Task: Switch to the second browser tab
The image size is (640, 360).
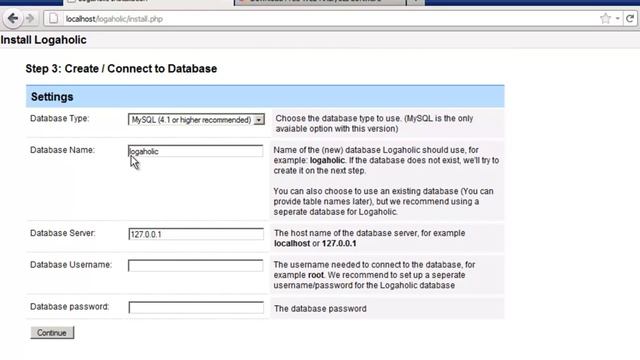Action: pos(320,2)
